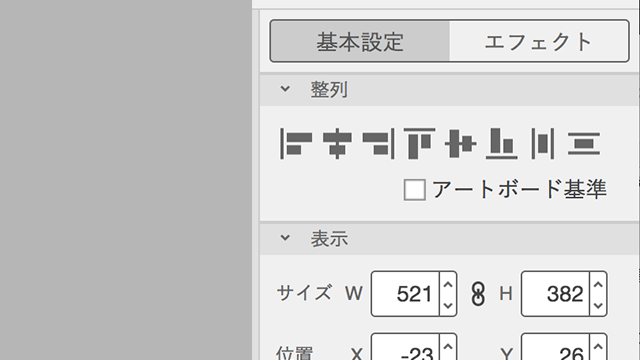Switch to the エフェクト tab
Screen dimensions: 640x360
539,41
